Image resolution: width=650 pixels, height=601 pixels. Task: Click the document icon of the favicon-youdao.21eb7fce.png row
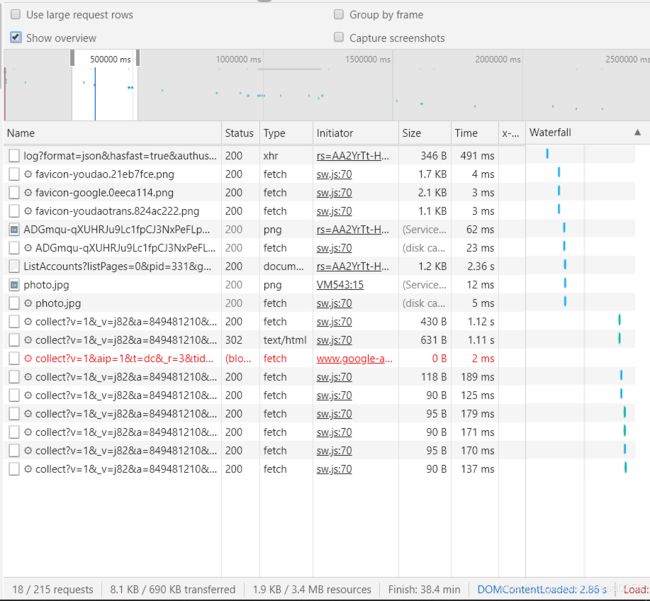click(x=14, y=174)
